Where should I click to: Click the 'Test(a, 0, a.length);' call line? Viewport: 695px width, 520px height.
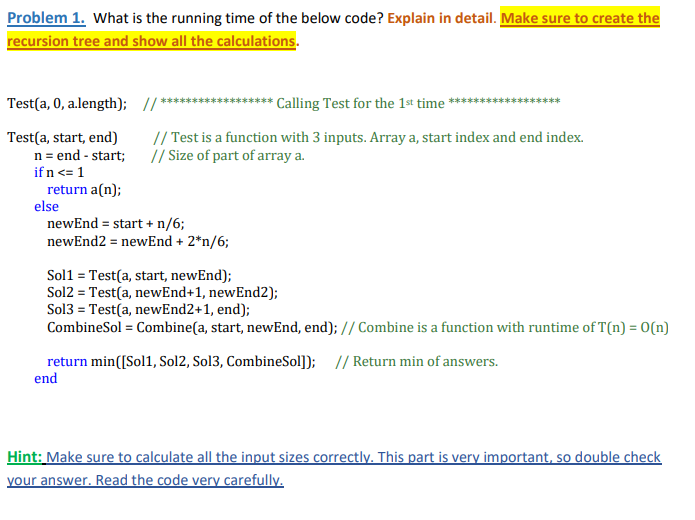tap(67, 103)
